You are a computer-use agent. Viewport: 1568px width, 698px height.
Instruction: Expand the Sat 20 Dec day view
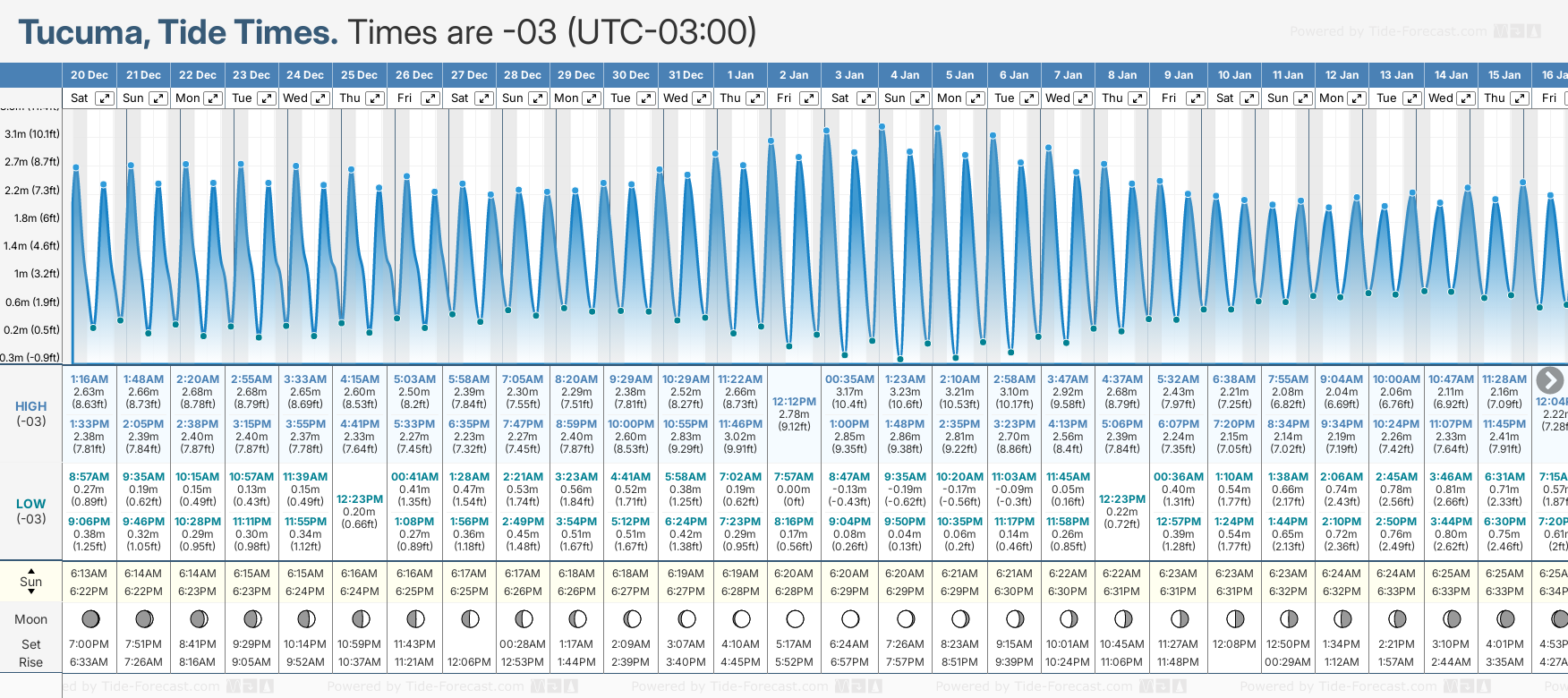point(105,98)
